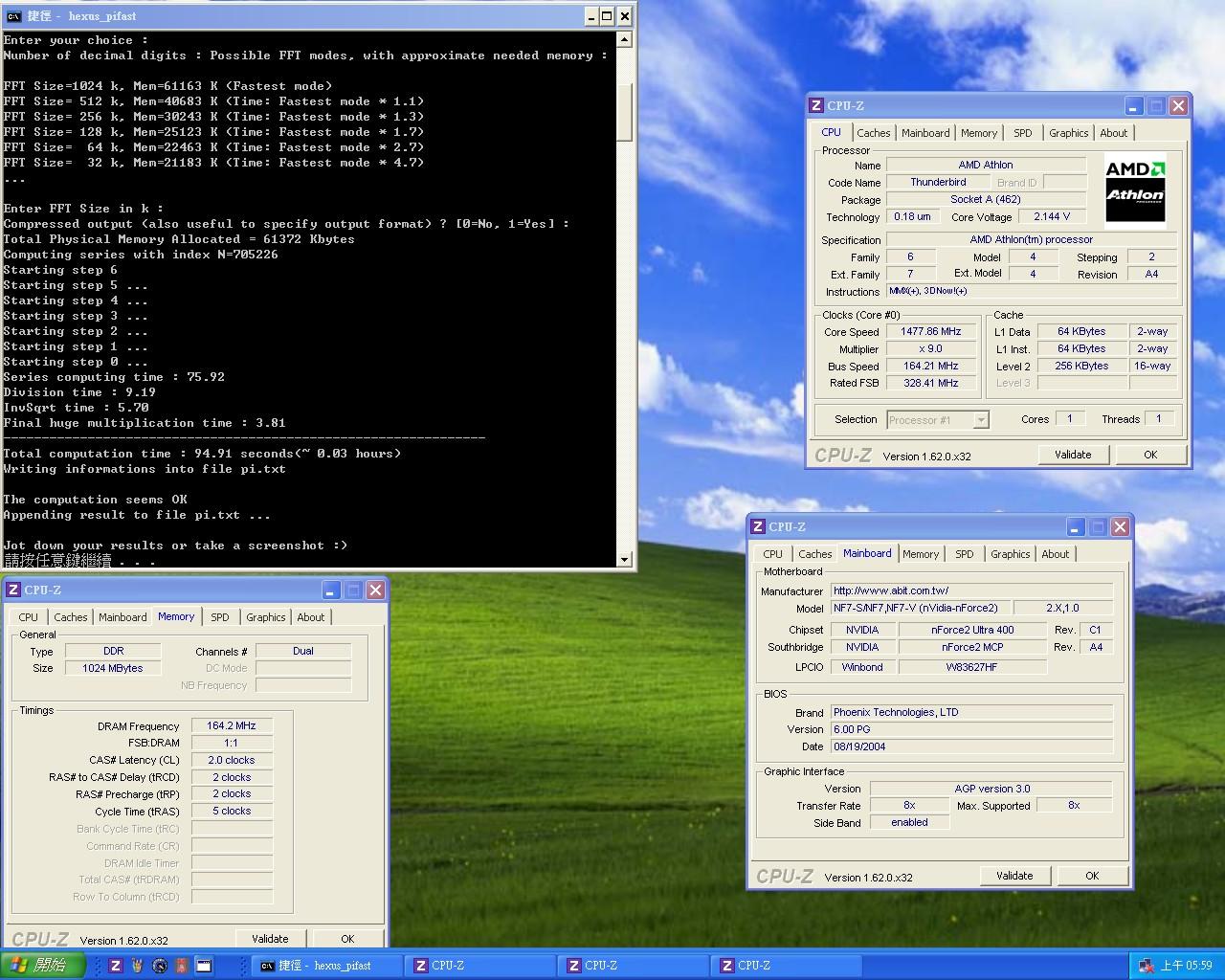The width and height of the screenshot is (1225, 980).
Task: Click the Z title icon in CPU-Z processor window
Action: (x=816, y=105)
